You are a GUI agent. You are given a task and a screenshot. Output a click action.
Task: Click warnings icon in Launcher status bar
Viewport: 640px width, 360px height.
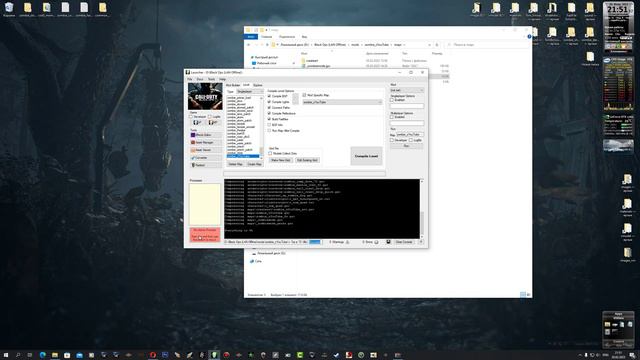tap(347, 242)
